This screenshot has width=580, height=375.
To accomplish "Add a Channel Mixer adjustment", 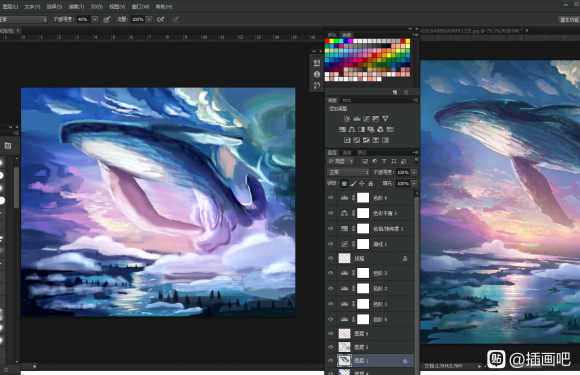I will tap(380, 129).
